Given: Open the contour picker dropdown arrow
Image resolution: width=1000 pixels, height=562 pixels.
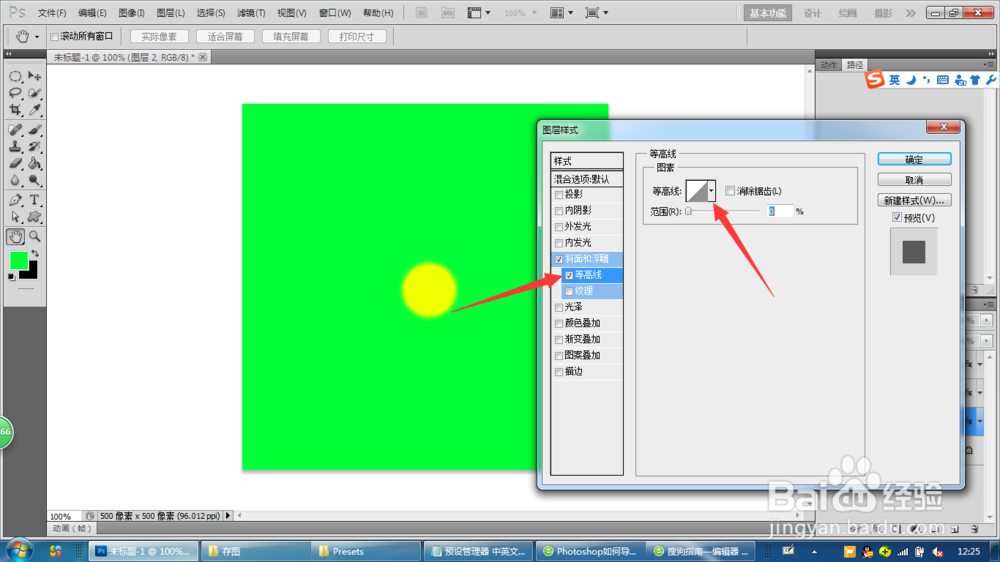Looking at the screenshot, I should coord(711,191).
